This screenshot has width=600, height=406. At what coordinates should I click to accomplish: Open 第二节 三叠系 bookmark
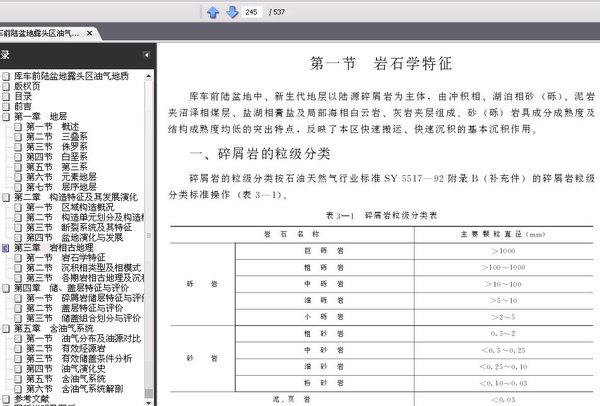pyautogui.click(x=57, y=137)
